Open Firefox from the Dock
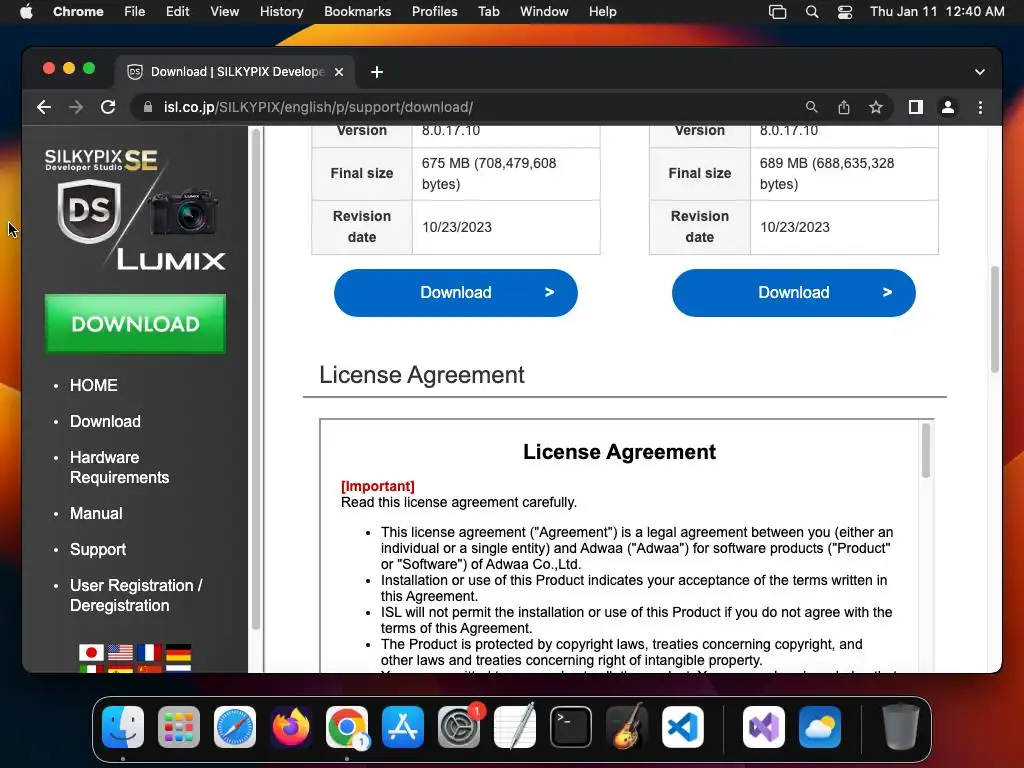1024x768 pixels. point(291,727)
